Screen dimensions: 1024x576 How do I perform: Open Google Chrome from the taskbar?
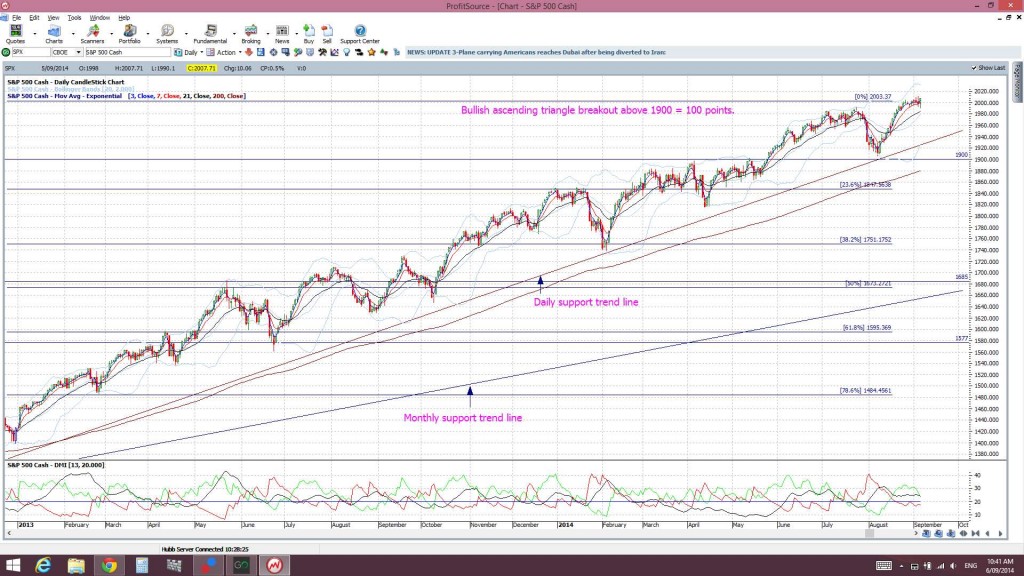click(107, 563)
